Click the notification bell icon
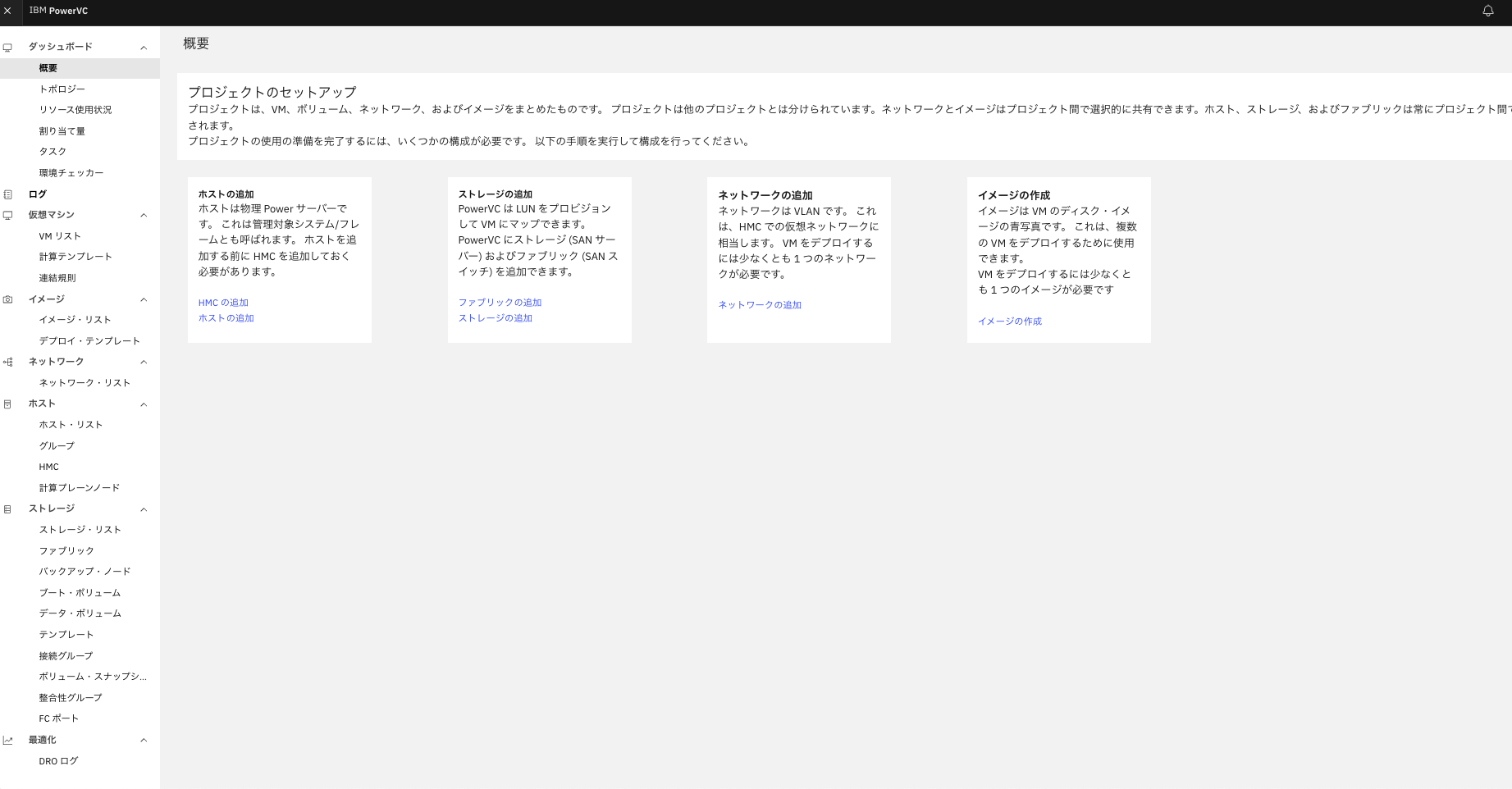The image size is (1512, 789). pos(1488,11)
